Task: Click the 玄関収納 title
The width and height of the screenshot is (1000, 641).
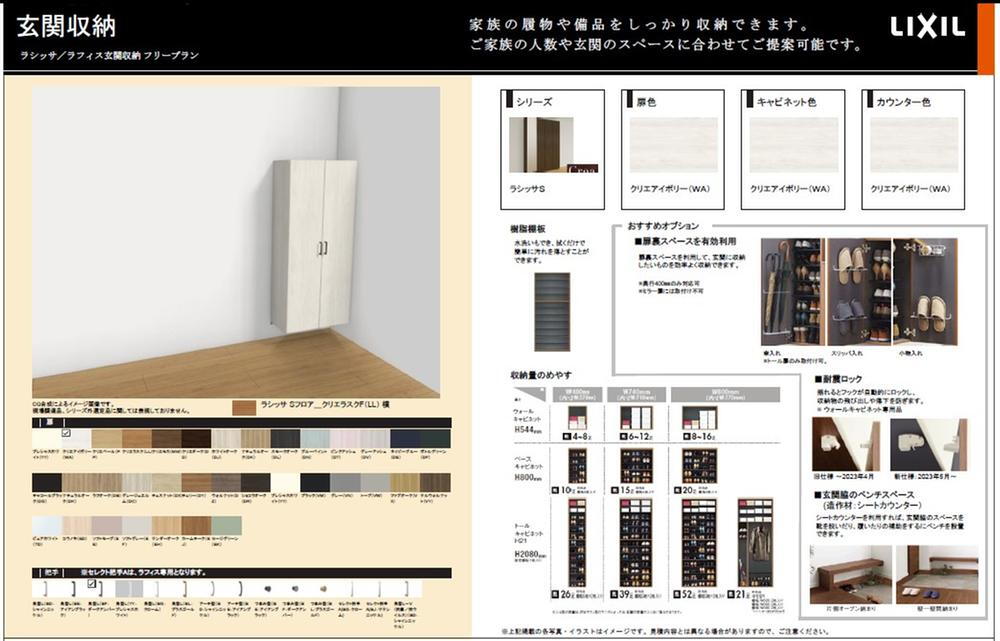Action: point(66,26)
